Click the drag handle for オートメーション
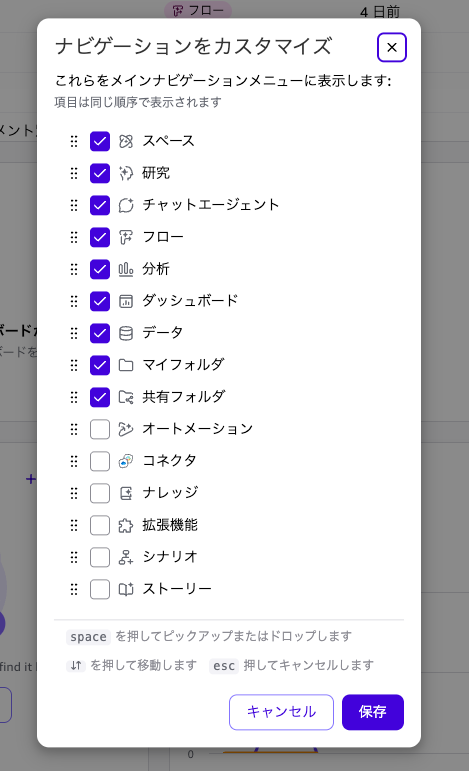The width and height of the screenshot is (469, 771). [x=74, y=429]
